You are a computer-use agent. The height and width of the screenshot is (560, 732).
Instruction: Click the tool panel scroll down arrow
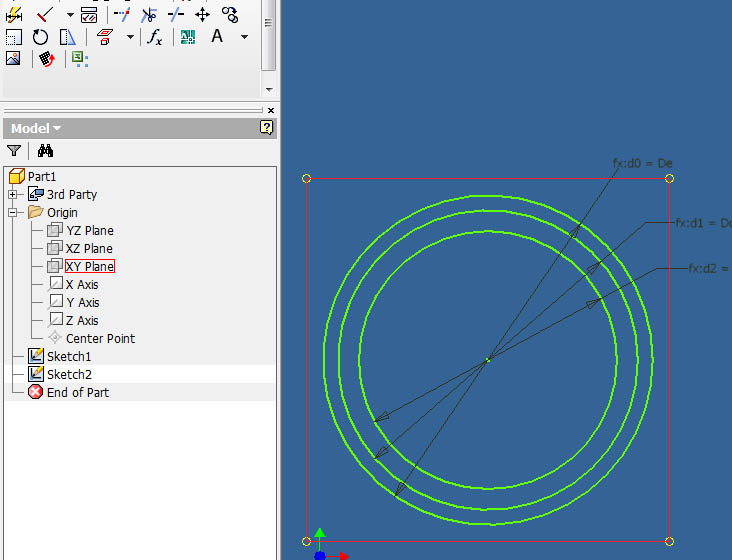point(268,89)
